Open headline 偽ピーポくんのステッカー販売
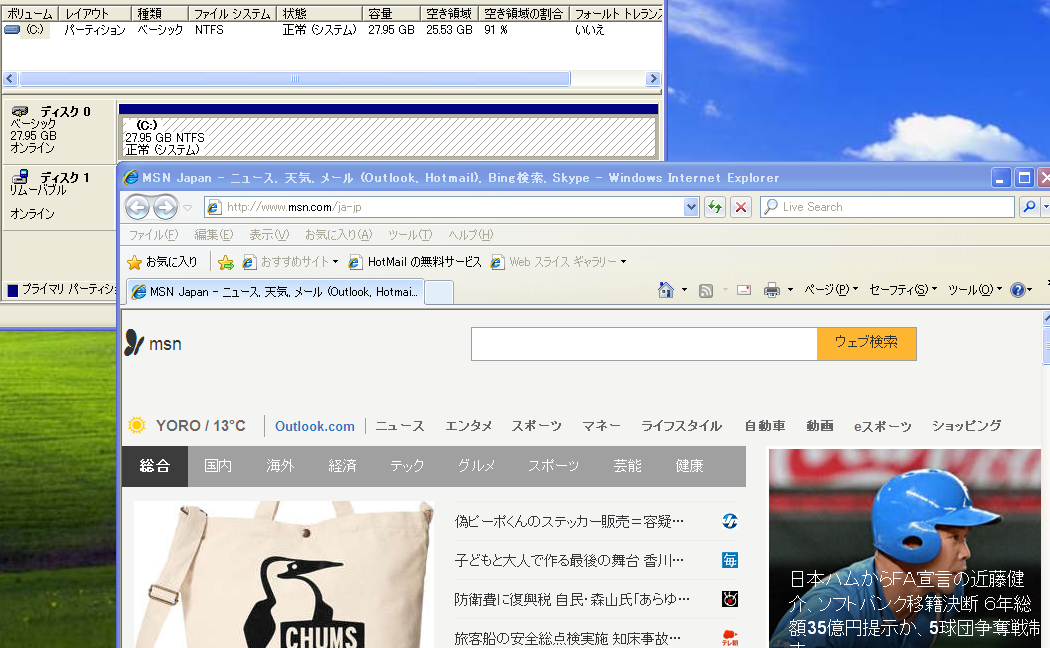 [569, 521]
